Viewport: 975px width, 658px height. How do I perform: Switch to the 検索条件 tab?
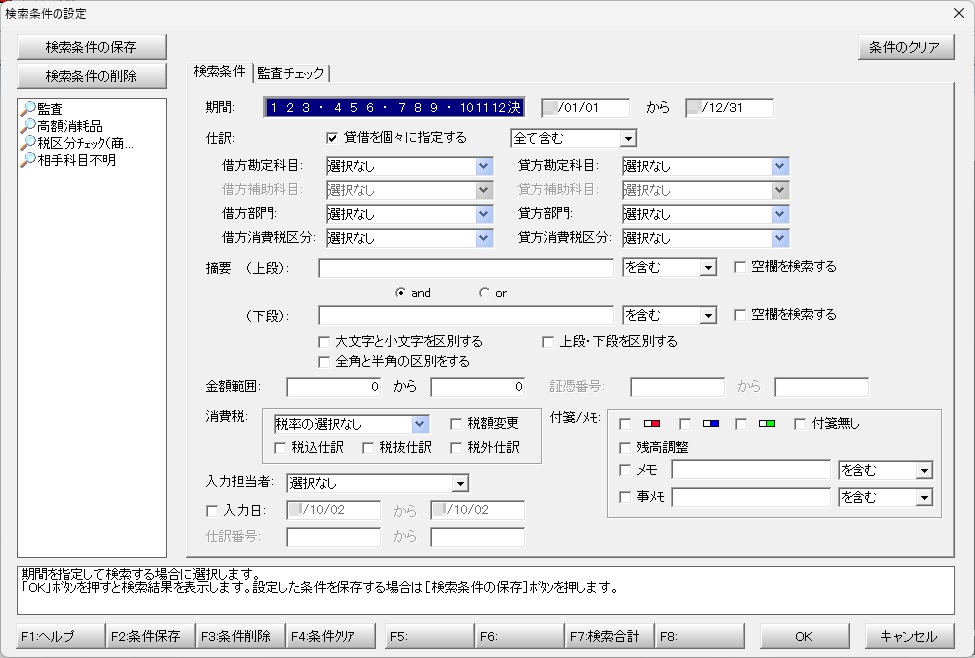coord(219,72)
